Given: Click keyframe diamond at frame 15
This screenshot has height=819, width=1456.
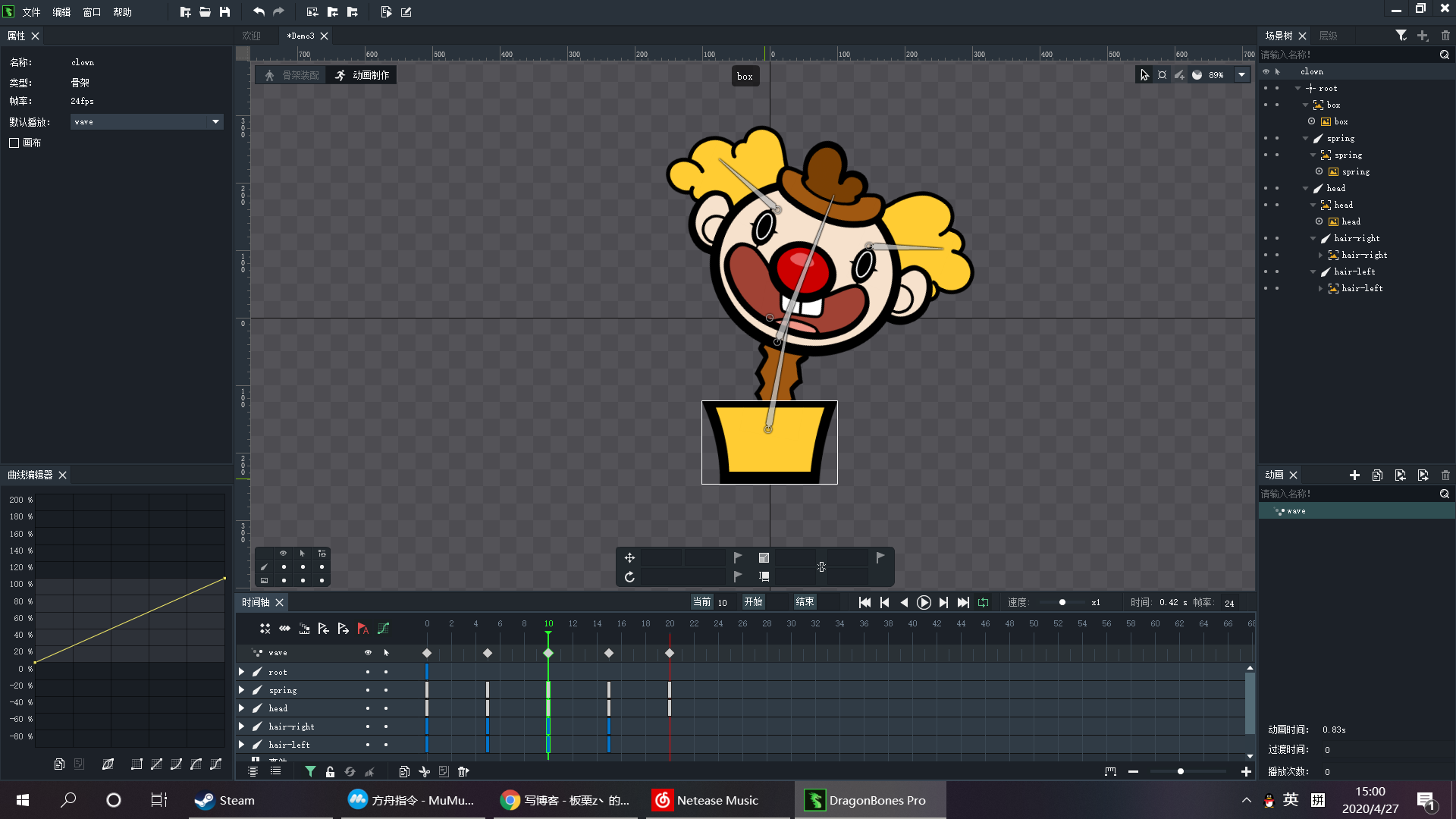Looking at the screenshot, I should coord(608,653).
